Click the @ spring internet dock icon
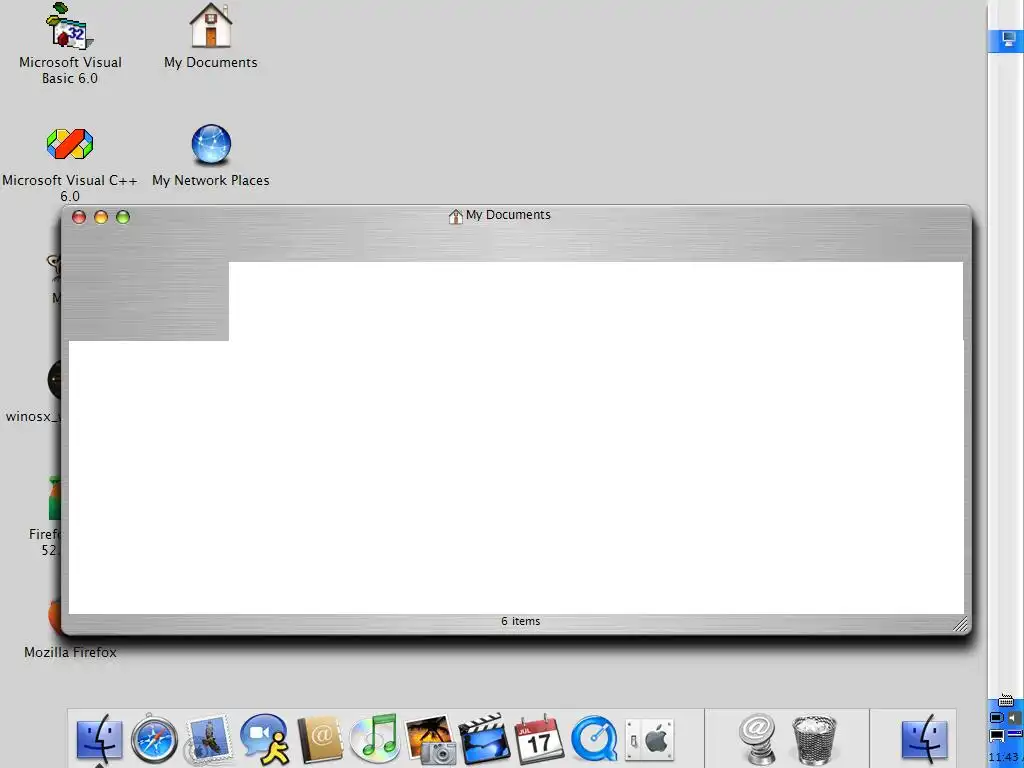The width and height of the screenshot is (1024, 768). coord(758,739)
